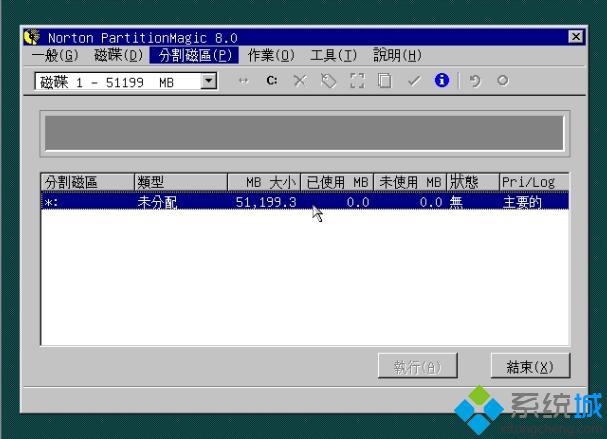Image resolution: width=607 pixels, height=439 pixels.
Task: Open the 作業(O) menu
Action: pos(271,56)
